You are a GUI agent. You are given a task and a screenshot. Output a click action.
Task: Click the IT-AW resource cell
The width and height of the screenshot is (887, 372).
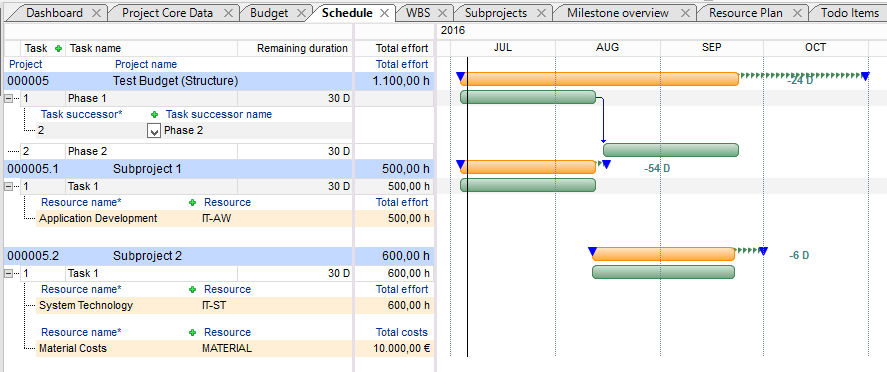coord(217,218)
